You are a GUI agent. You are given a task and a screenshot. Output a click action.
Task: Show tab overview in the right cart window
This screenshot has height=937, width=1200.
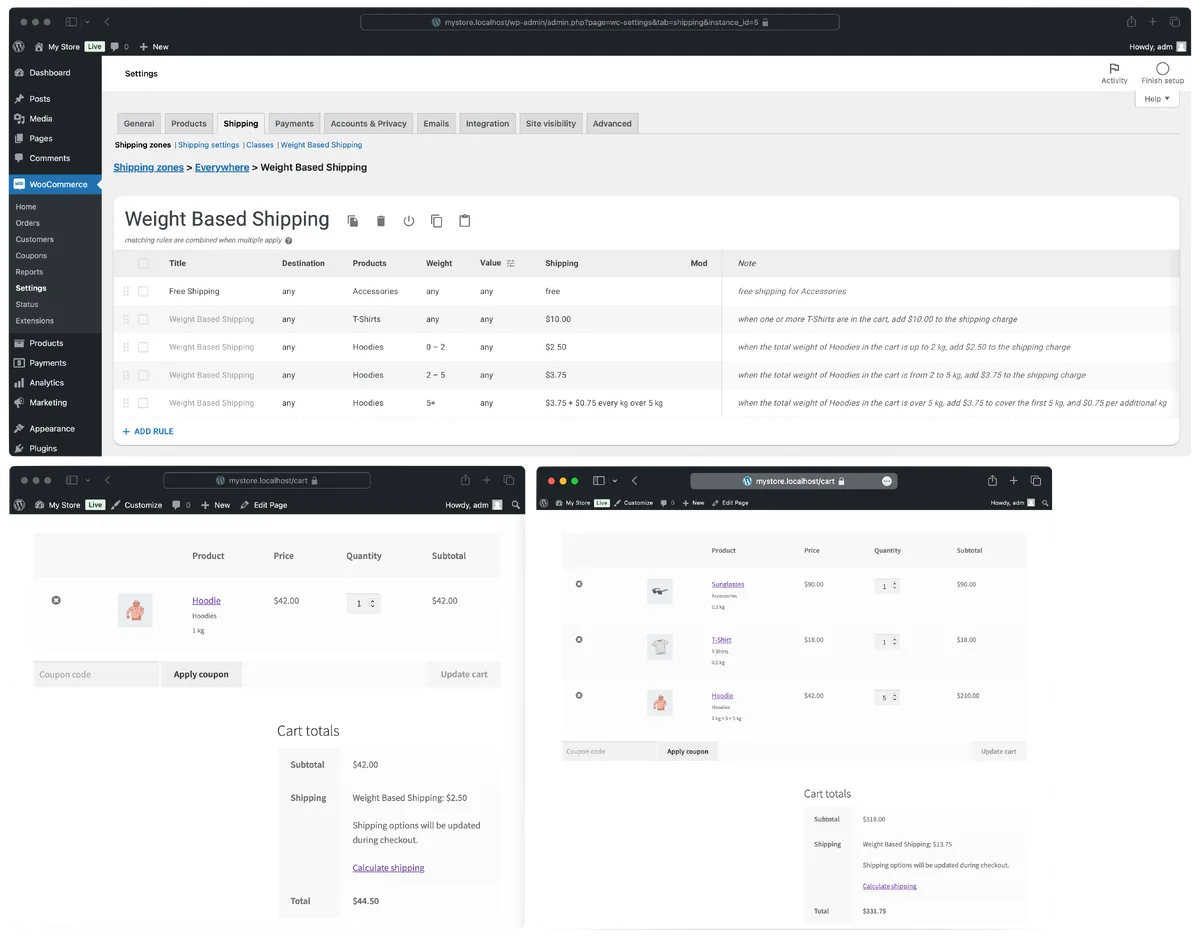pos(1035,481)
